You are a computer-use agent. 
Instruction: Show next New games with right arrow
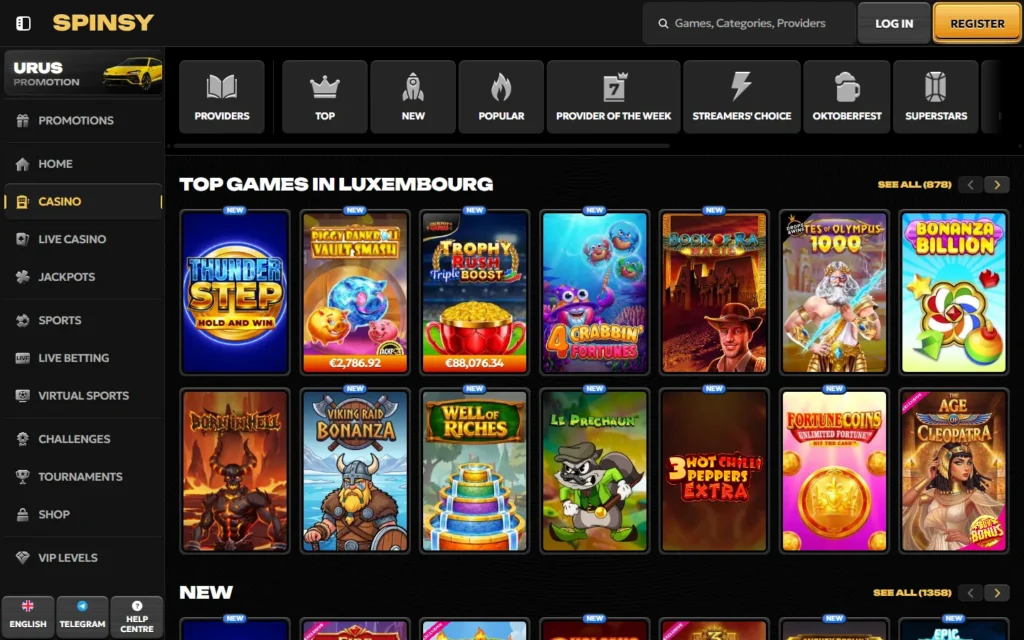pyautogui.click(x=997, y=593)
